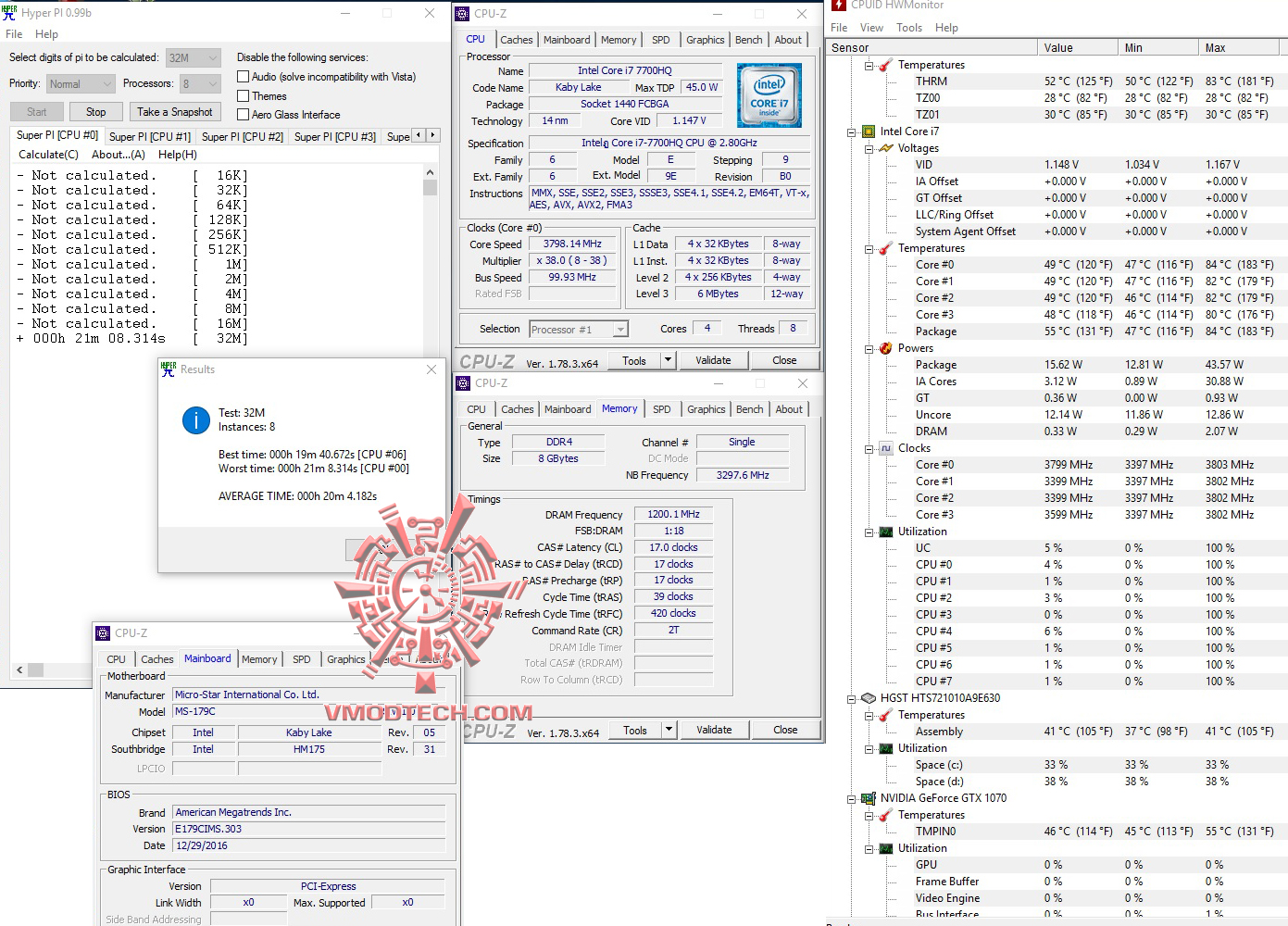Click the Memory CPU-Z window title icon
The height and width of the screenshot is (926, 1288).
pyautogui.click(x=463, y=383)
